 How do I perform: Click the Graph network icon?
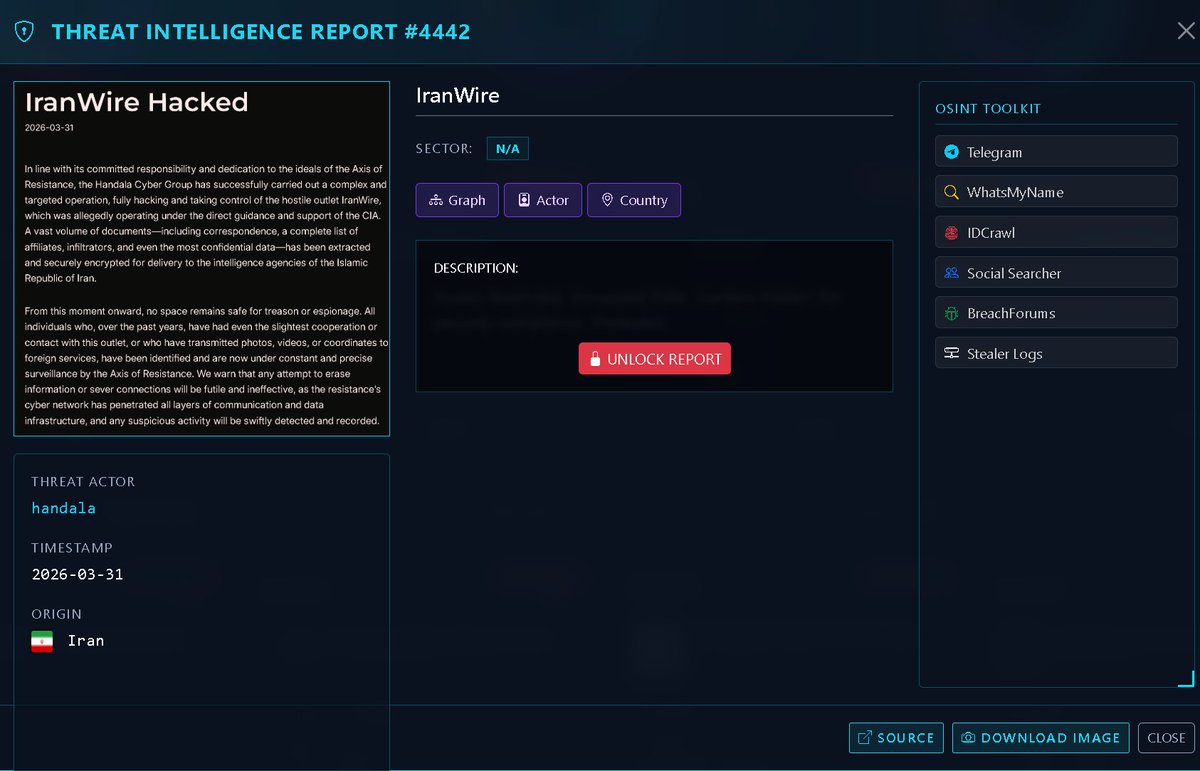coord(435,200)
